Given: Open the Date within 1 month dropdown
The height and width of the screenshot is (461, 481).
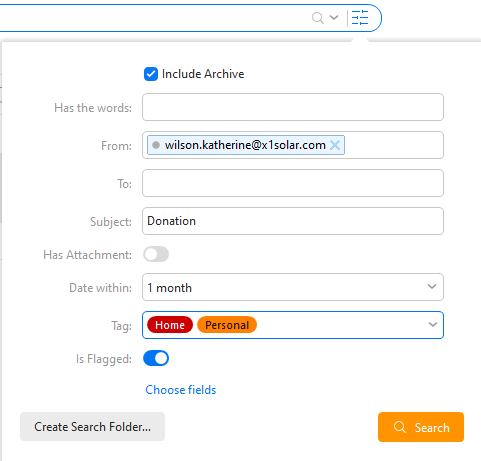Looking at the screenshot, I should (x=293, y=287).
